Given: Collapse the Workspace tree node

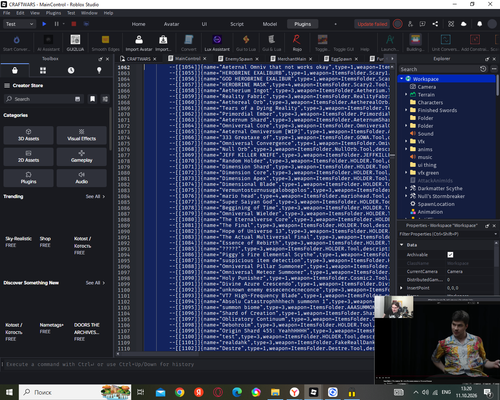Looking at the screenshot, I should (402, 79).
